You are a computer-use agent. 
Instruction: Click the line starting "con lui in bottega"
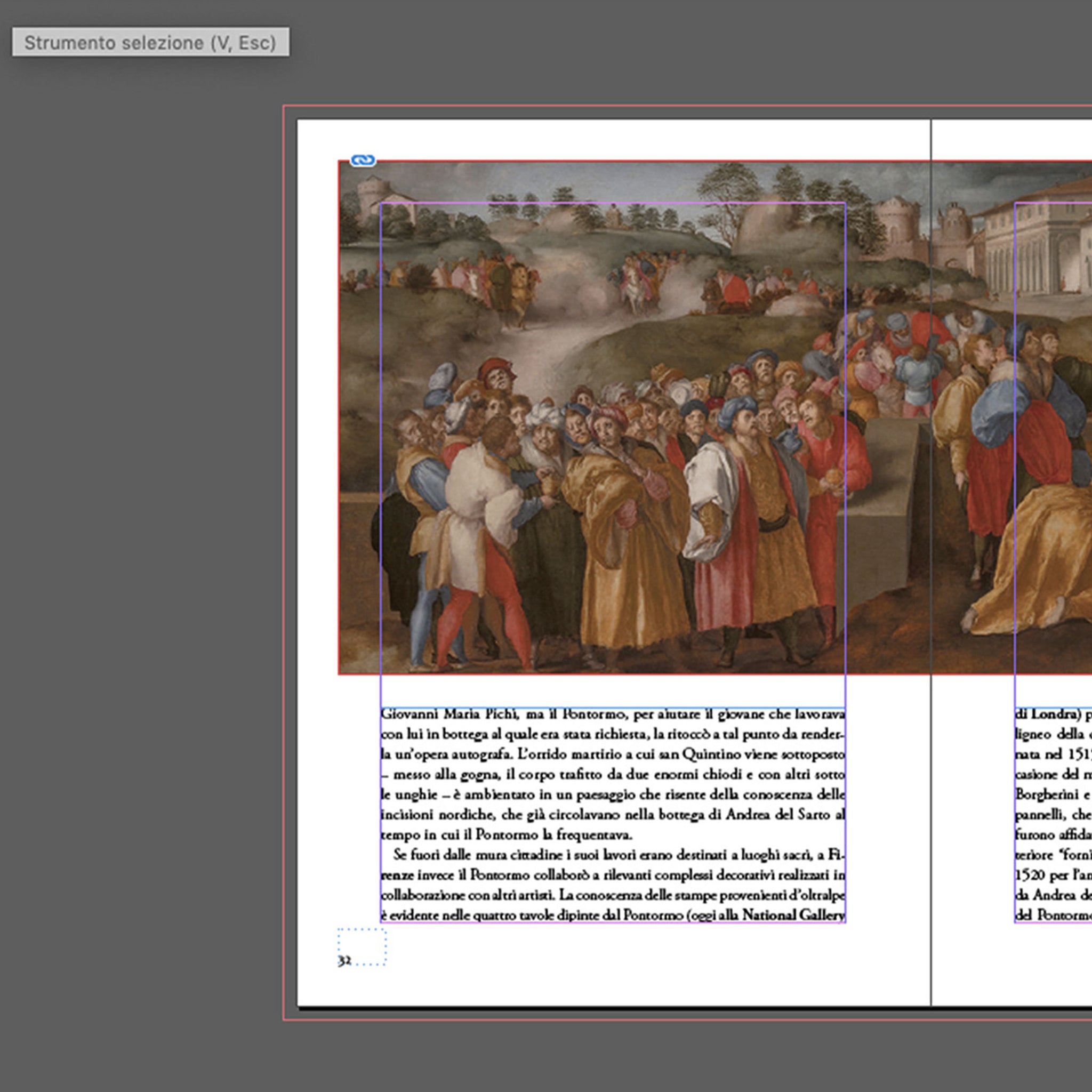(x=613, y=735)
